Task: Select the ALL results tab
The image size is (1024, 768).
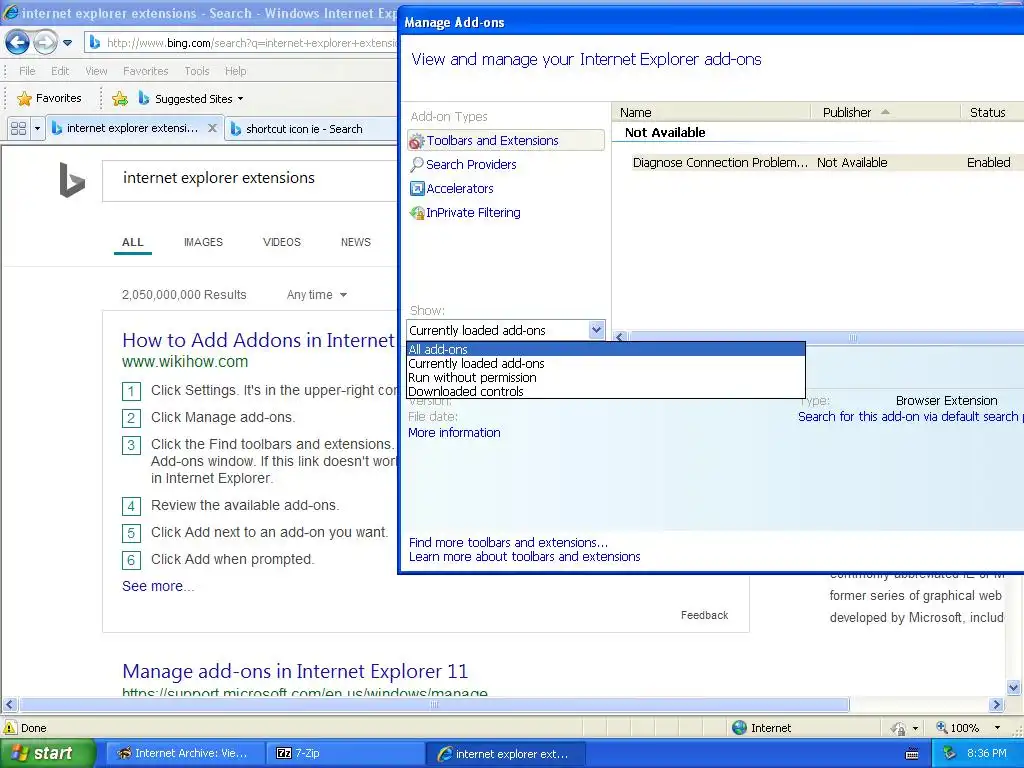Action: (133, 242)
